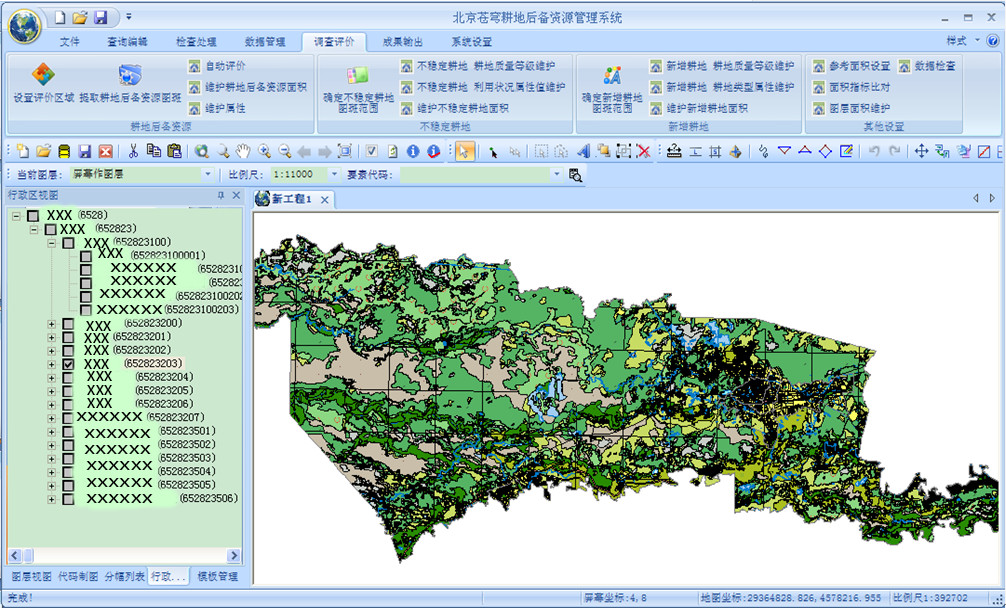Viewport: 1006px width, 608px height.
Task: Click the red X delete toolbar icon
Action: 643,151
